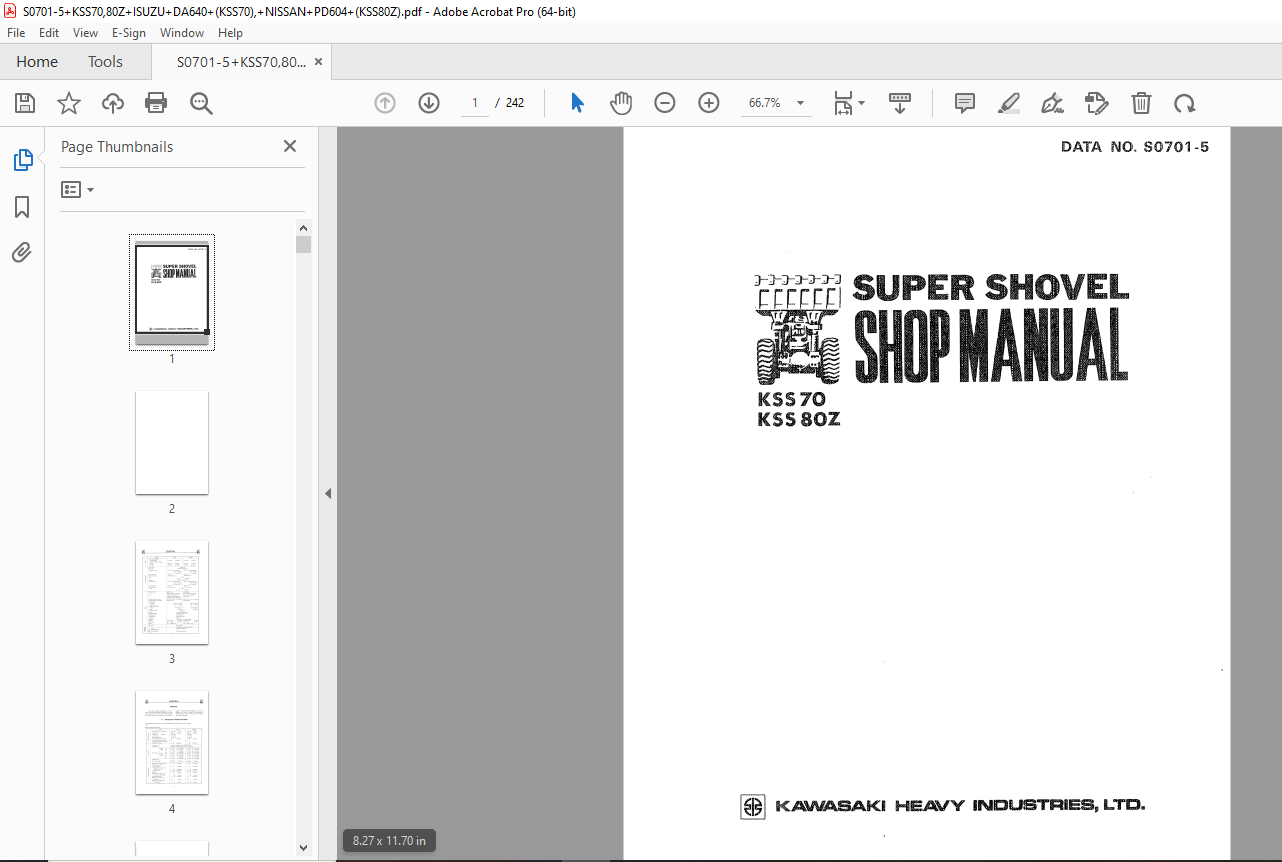The image size is (1282, 862).
Task: Enable scrolling mode via keyboard-arrow icon
Action: click(x=900, y=103)
